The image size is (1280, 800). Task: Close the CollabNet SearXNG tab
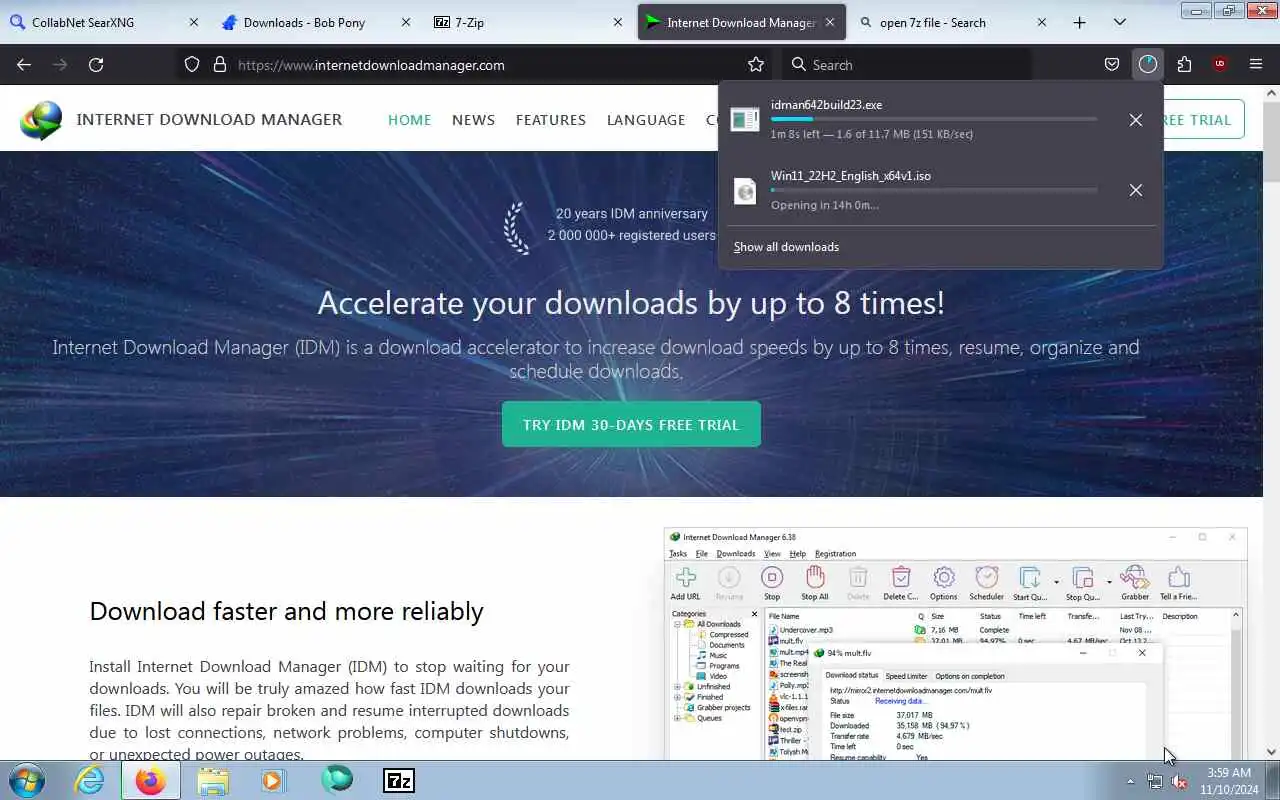(x=193, y=22)
